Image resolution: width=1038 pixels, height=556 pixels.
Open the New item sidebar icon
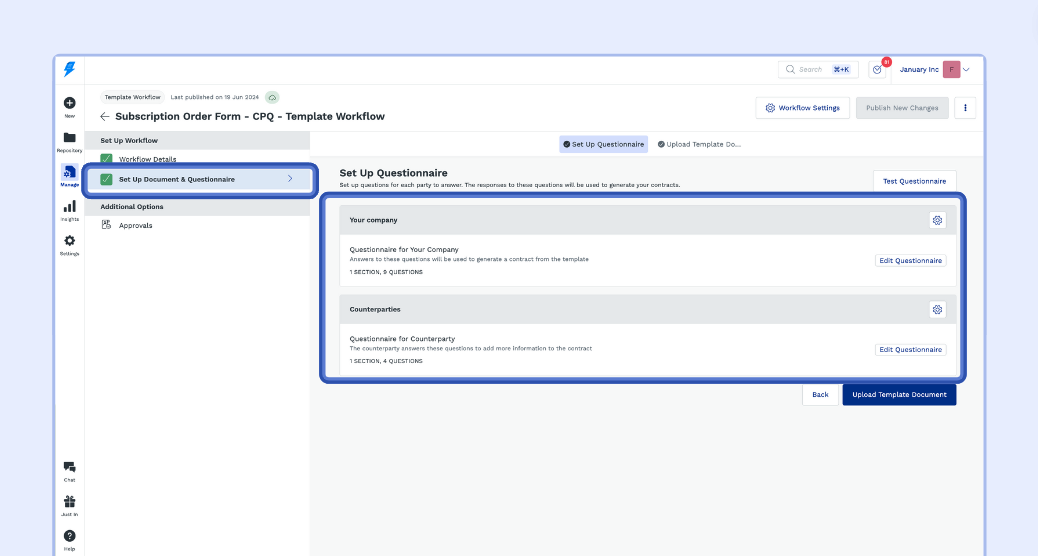point(69,103)
